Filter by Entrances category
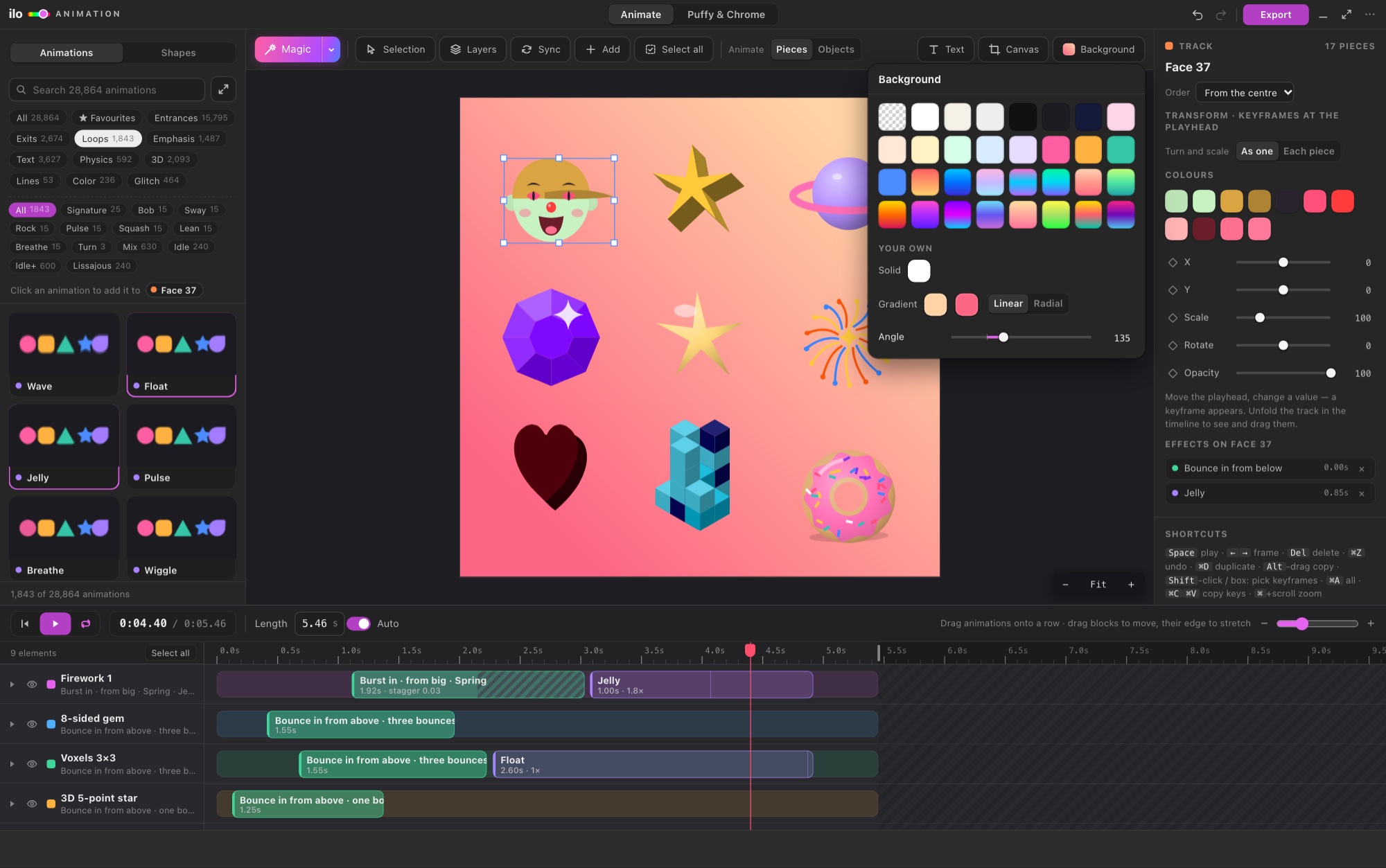Viewport: 1386px width, 868px height. [191, 118]
